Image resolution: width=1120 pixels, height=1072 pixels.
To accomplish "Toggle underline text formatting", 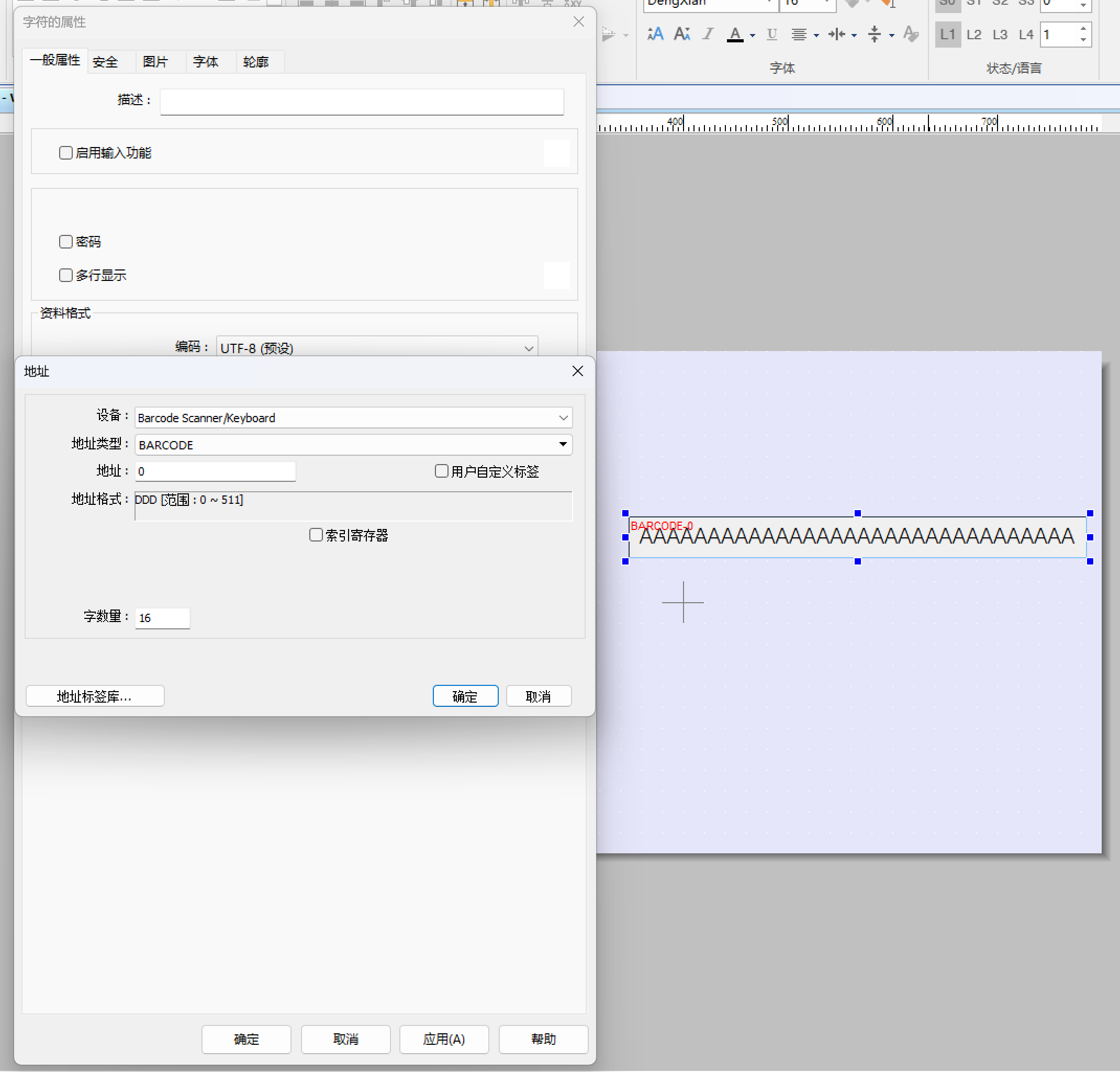I will (x=771, y=34).
